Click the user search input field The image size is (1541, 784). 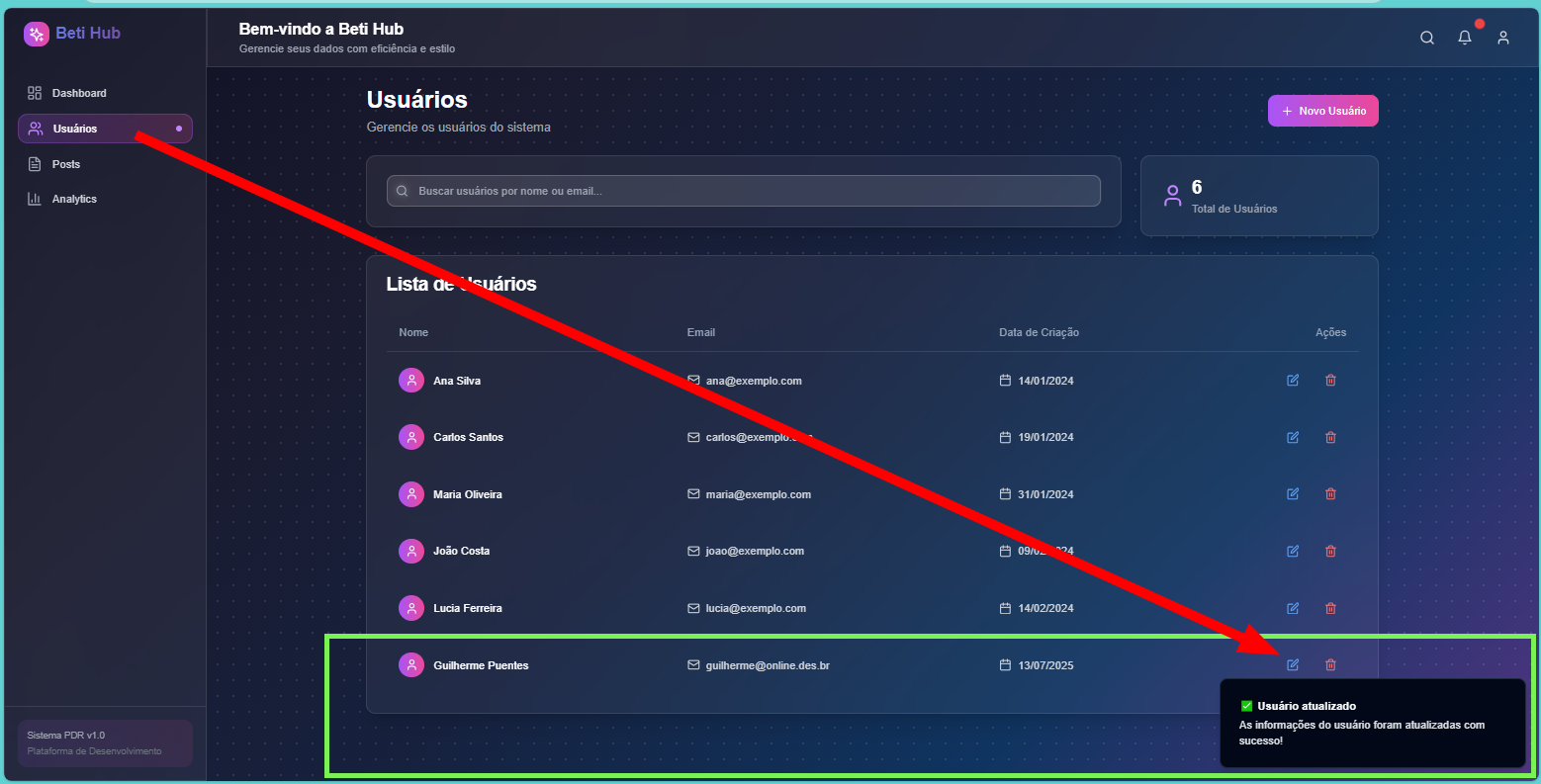coord(743,190)
